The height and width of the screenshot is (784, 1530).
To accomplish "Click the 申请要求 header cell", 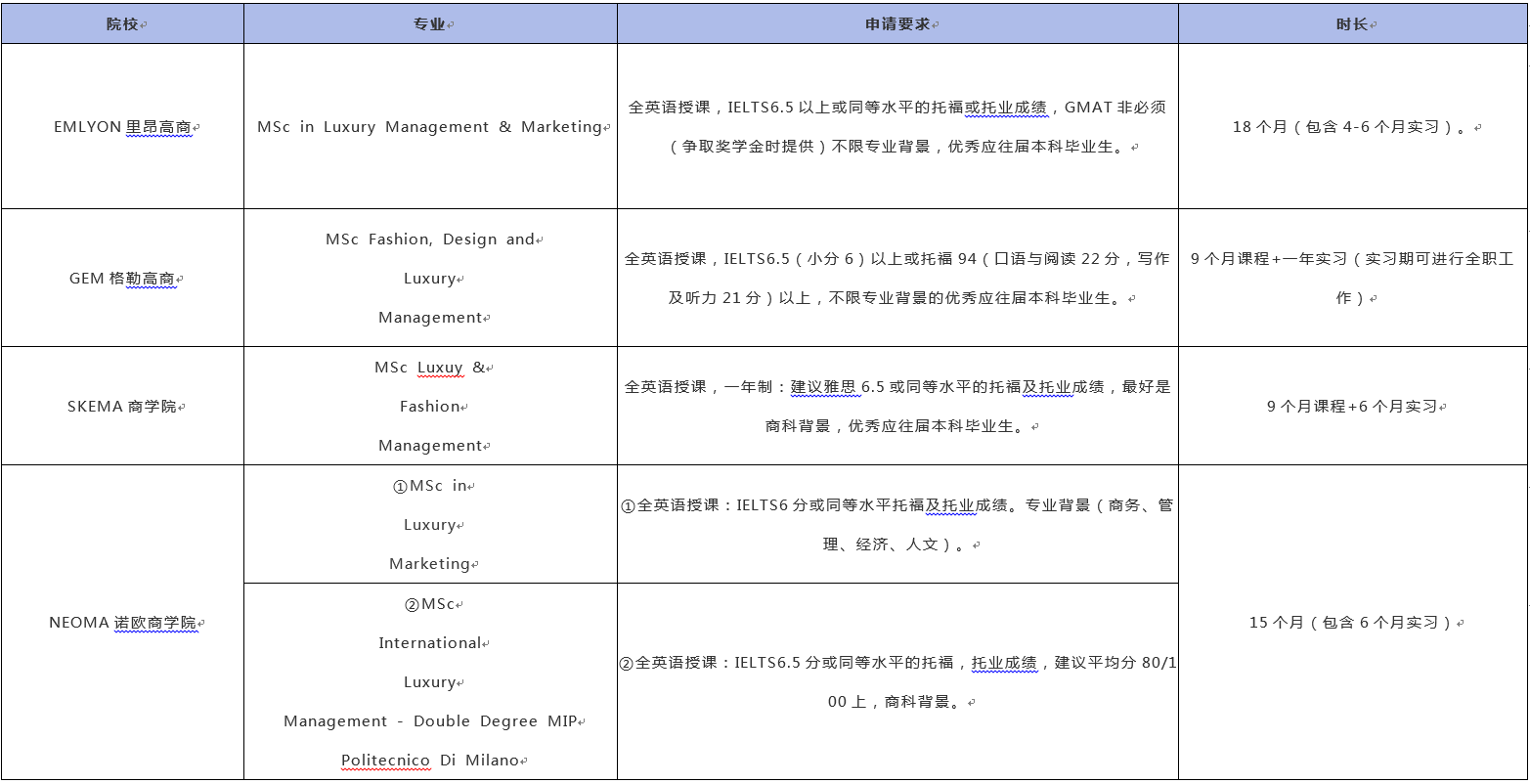I will [897, 24].
